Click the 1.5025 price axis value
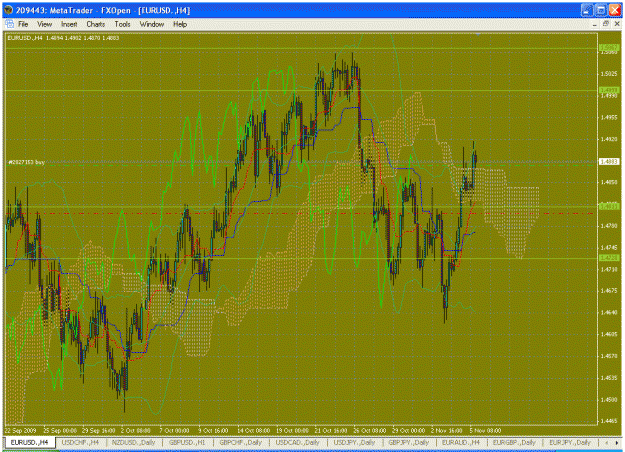 609,74
